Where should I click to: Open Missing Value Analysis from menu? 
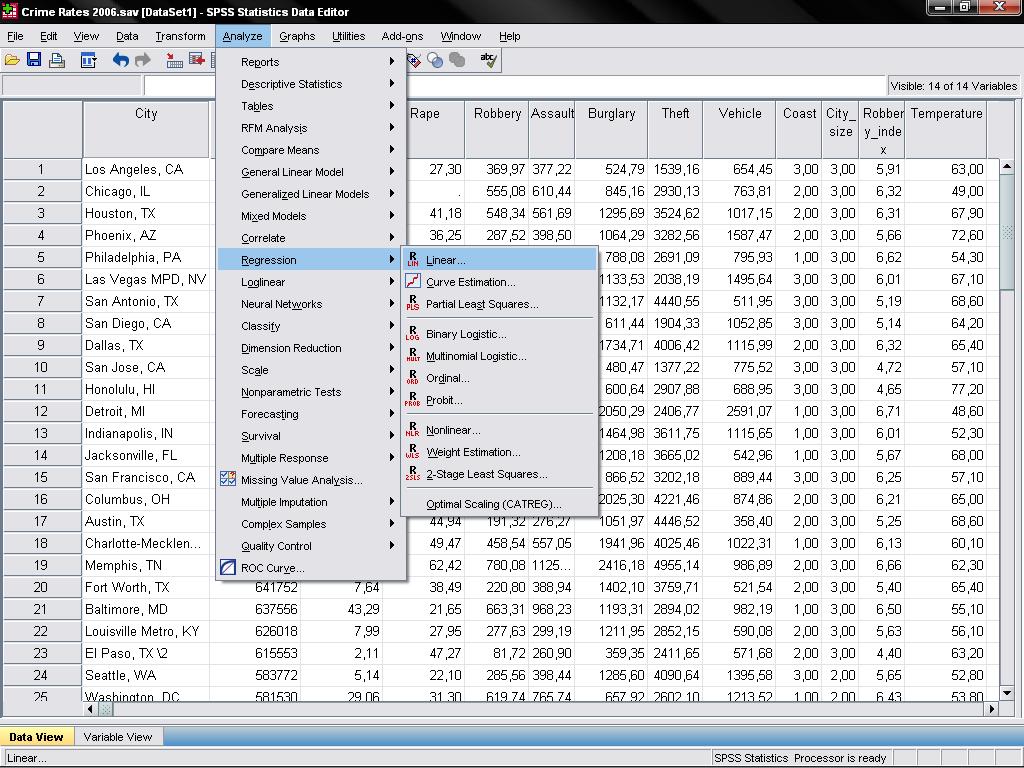301,480
